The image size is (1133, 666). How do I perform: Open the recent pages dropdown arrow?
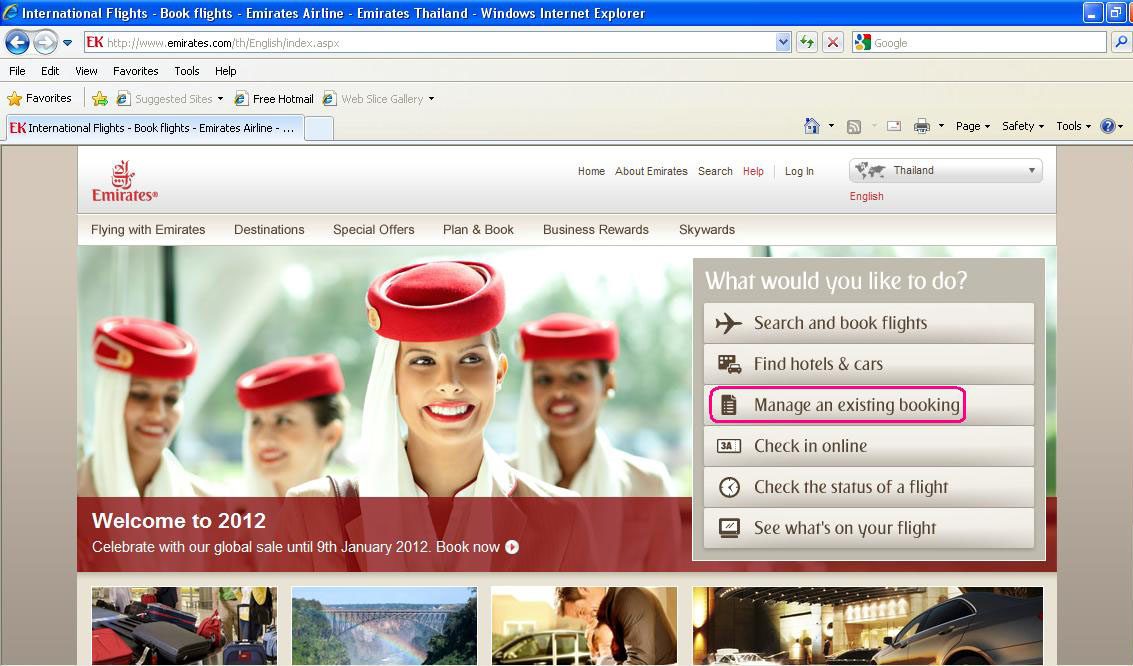pos(67,43)
